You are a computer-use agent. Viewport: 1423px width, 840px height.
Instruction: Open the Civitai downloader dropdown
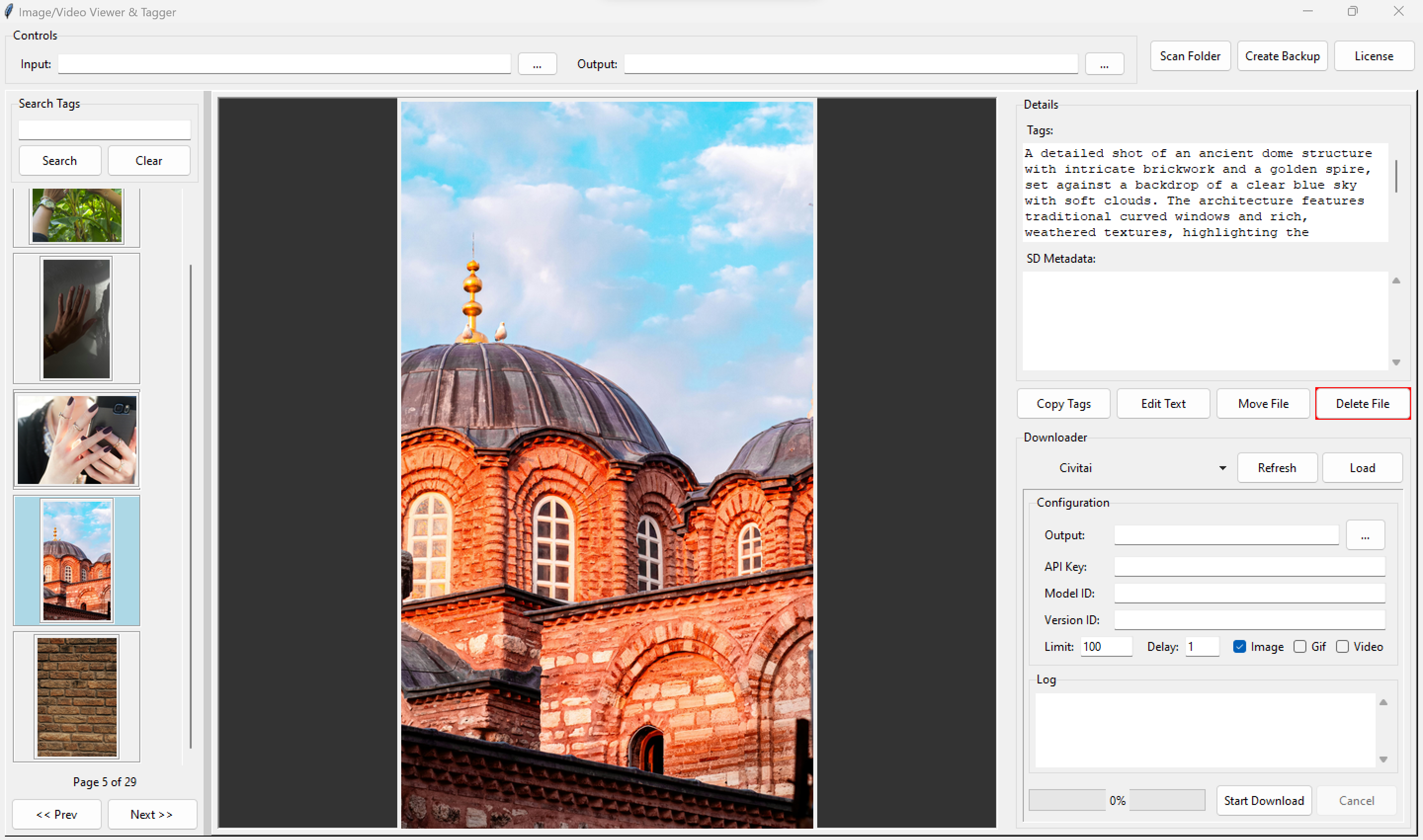1222,468
